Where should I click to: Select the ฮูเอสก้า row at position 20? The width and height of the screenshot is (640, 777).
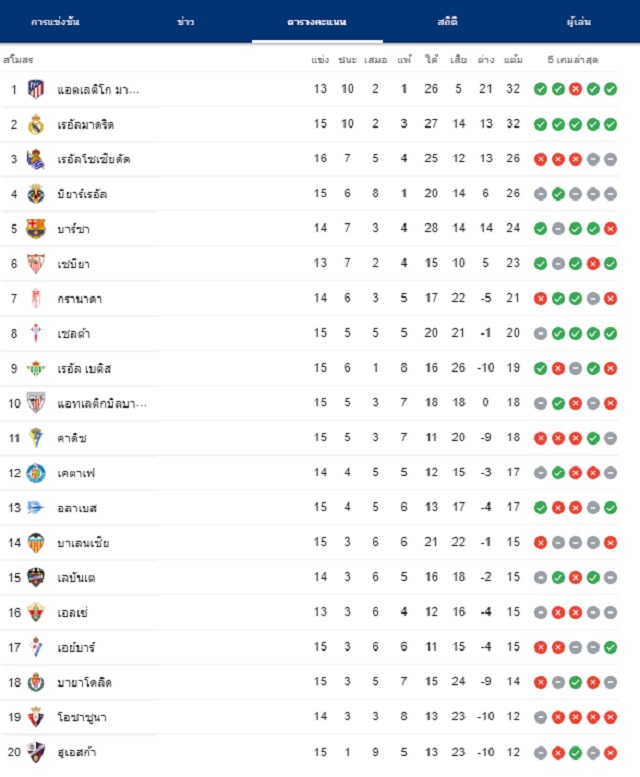tap(310, 752)
